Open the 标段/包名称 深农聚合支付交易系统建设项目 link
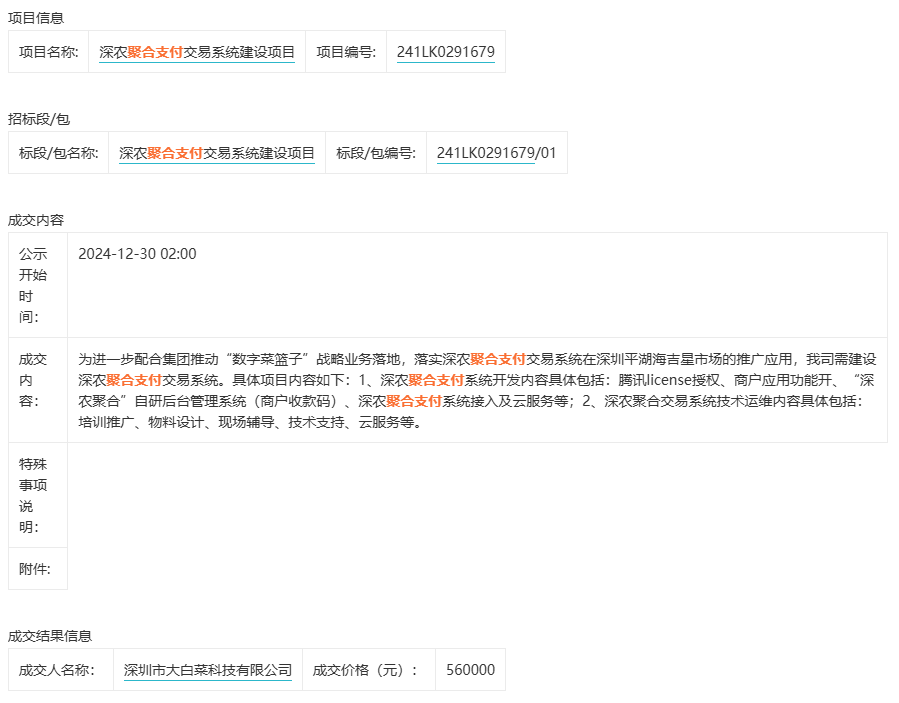This screenshot has height=703, width=899. pyautogui.click(x=217, y=153)
